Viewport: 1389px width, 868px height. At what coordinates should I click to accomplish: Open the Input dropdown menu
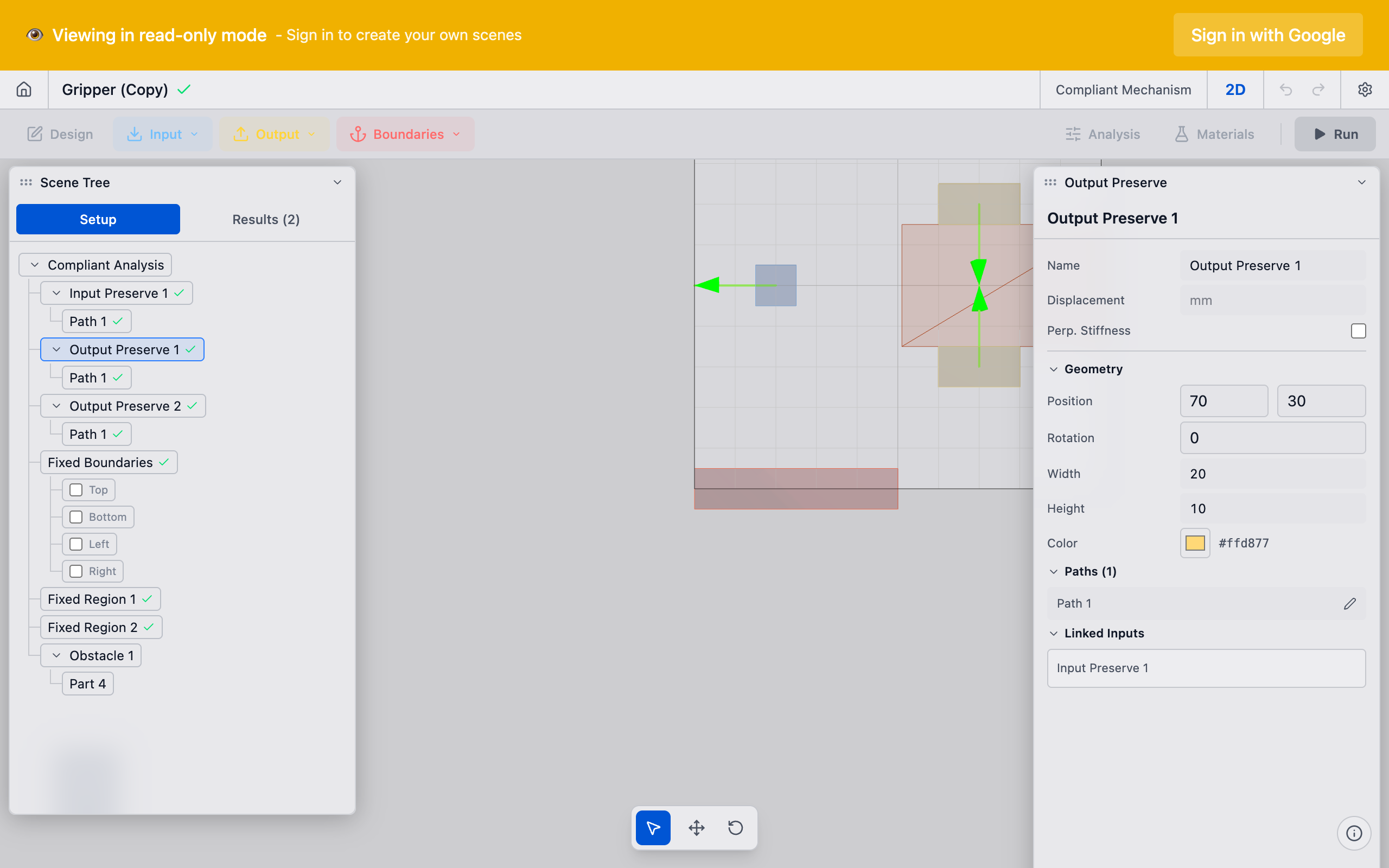(162, 135)
